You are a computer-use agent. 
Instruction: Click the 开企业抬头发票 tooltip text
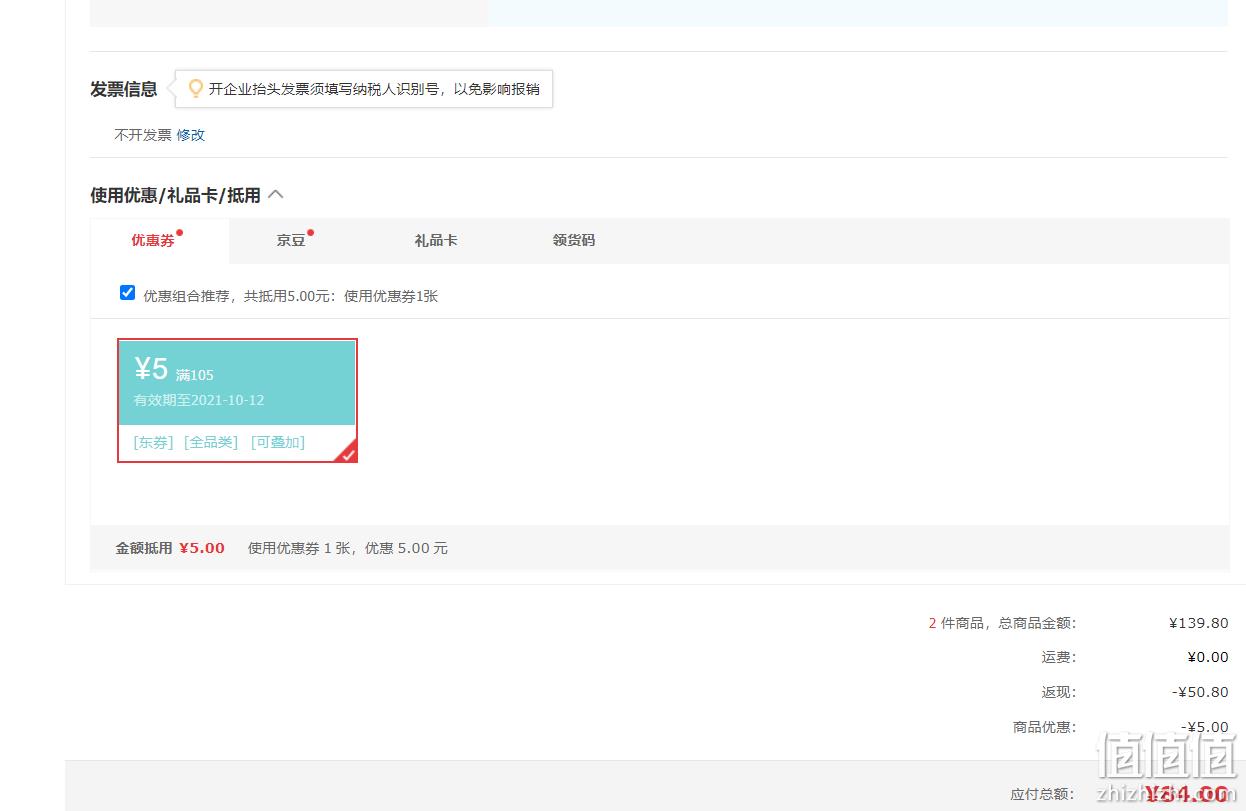(x=374, y=89)
